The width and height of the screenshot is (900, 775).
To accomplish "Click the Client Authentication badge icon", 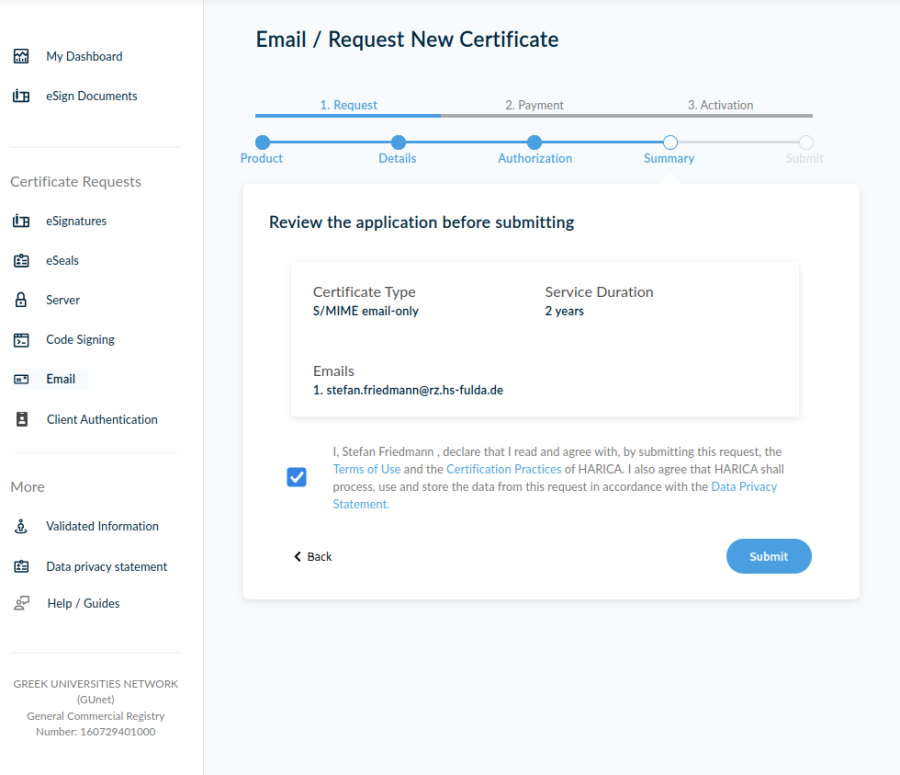I will tap(21, 420).
